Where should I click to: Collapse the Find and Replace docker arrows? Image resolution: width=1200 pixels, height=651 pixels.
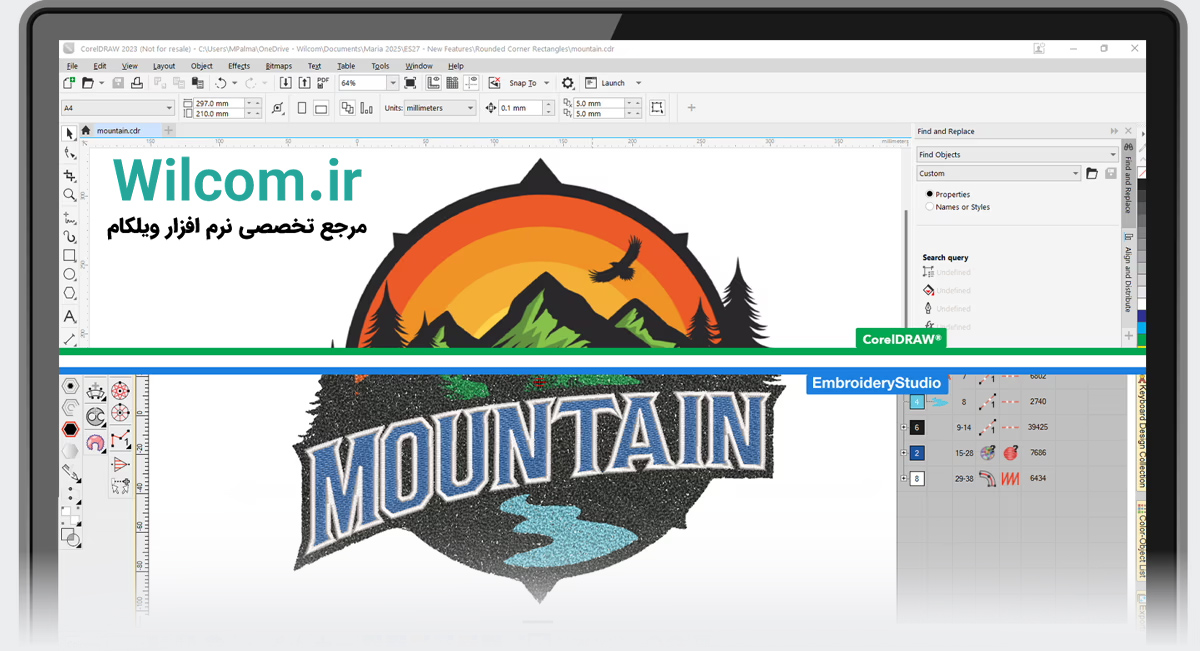tap(1114, 131)
